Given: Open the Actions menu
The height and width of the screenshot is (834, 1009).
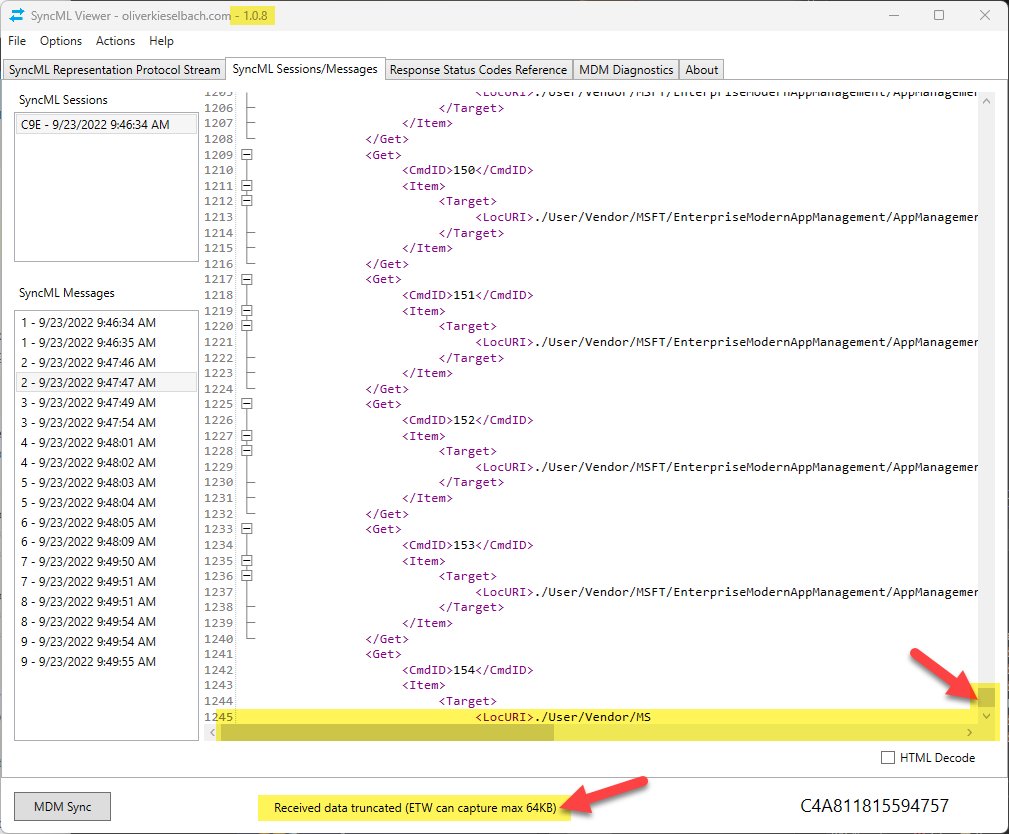Looking at the screenshot, I should [x=115, y=41].
